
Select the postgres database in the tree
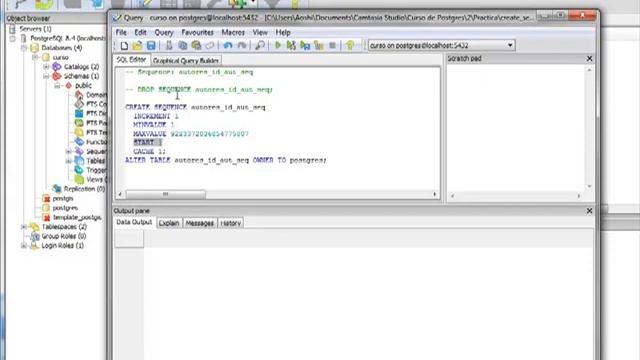click(65, 208)
